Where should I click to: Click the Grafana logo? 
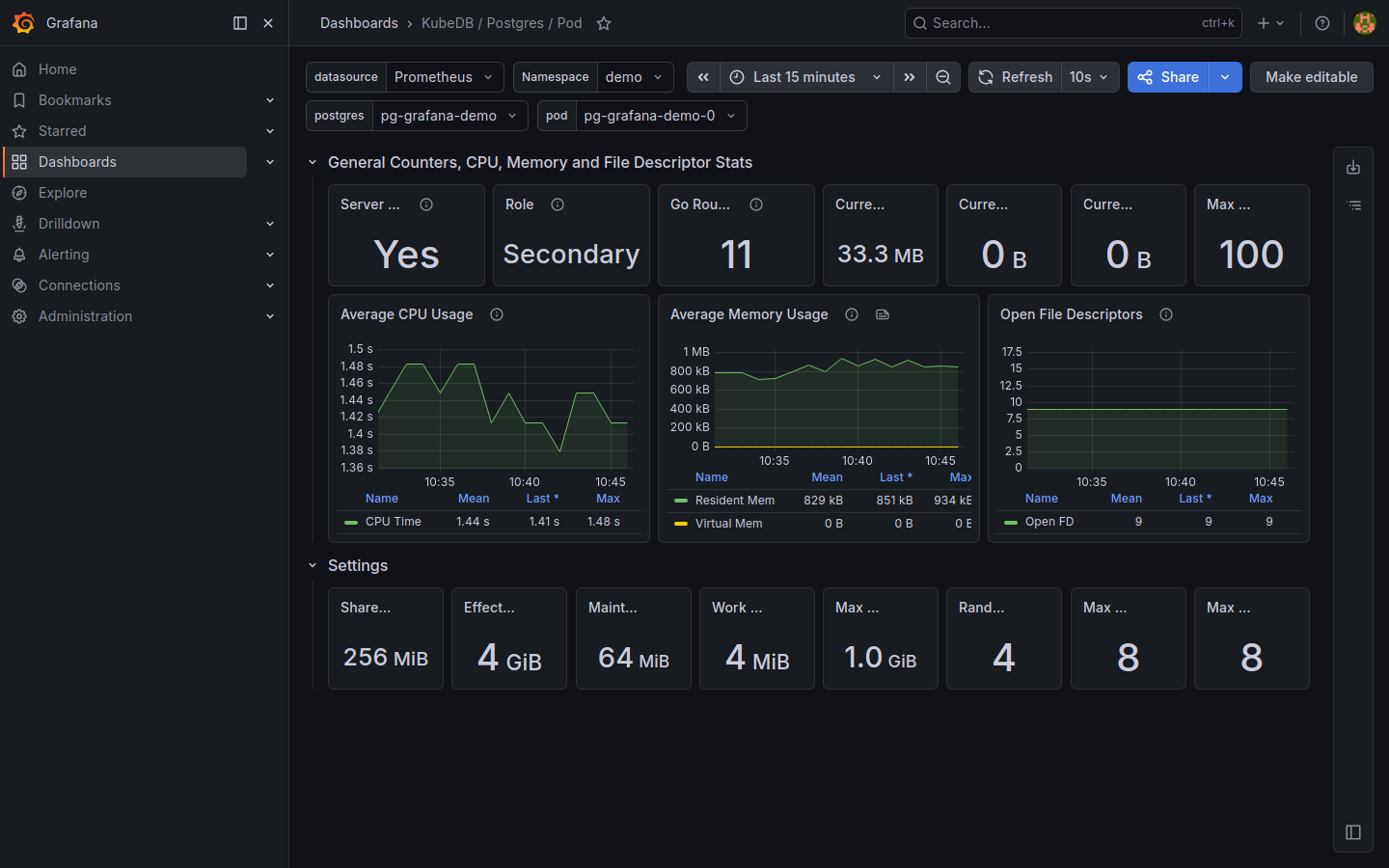(x=24, y=23)
